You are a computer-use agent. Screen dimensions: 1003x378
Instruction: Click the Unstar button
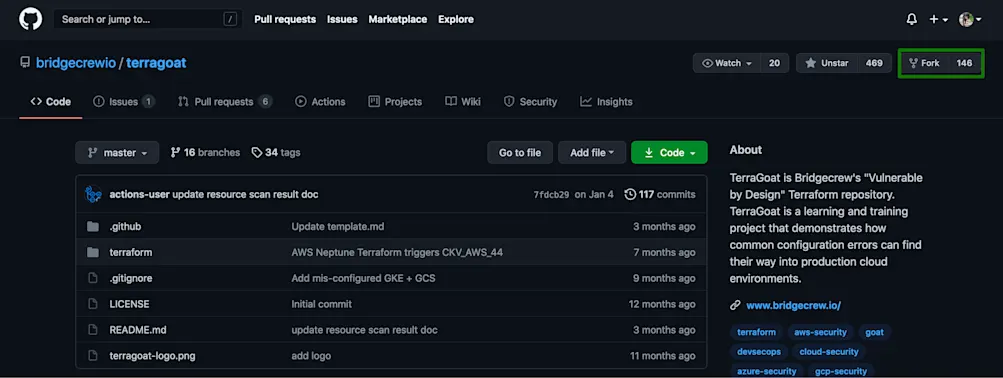(826, 63)
